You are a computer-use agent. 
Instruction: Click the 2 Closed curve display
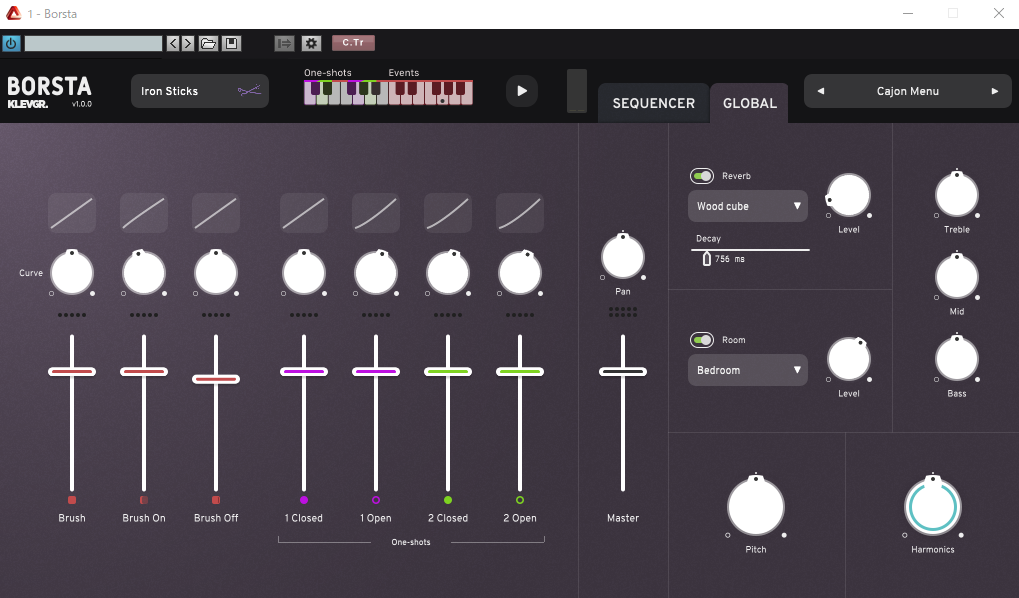tap(448, 213)
